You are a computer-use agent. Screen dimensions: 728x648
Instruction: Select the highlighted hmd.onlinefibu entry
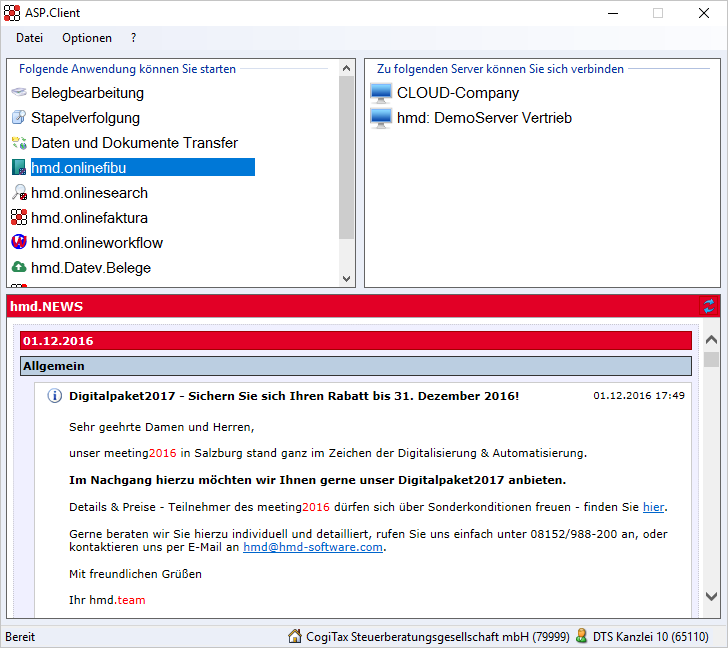[143, 168]
